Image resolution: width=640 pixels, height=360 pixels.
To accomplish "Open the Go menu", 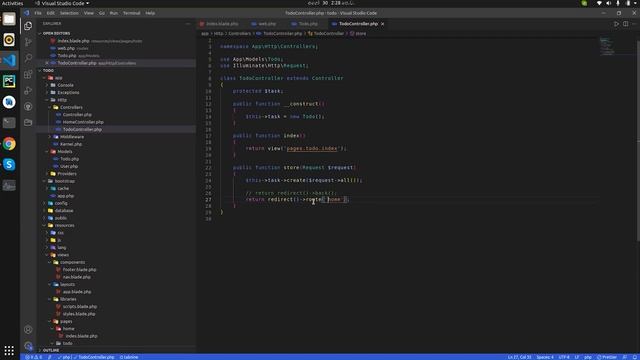I will click(x=102, y=13).
